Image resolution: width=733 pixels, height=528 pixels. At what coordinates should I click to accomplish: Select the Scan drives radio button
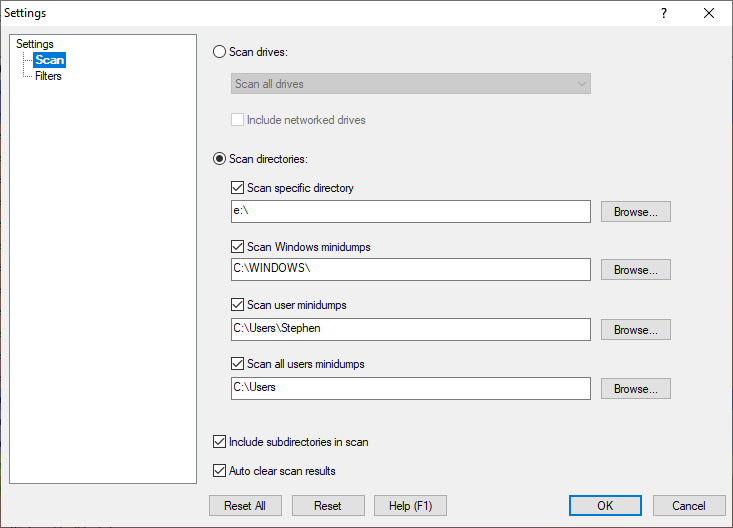pyautogui.click(x=220, y=51)
